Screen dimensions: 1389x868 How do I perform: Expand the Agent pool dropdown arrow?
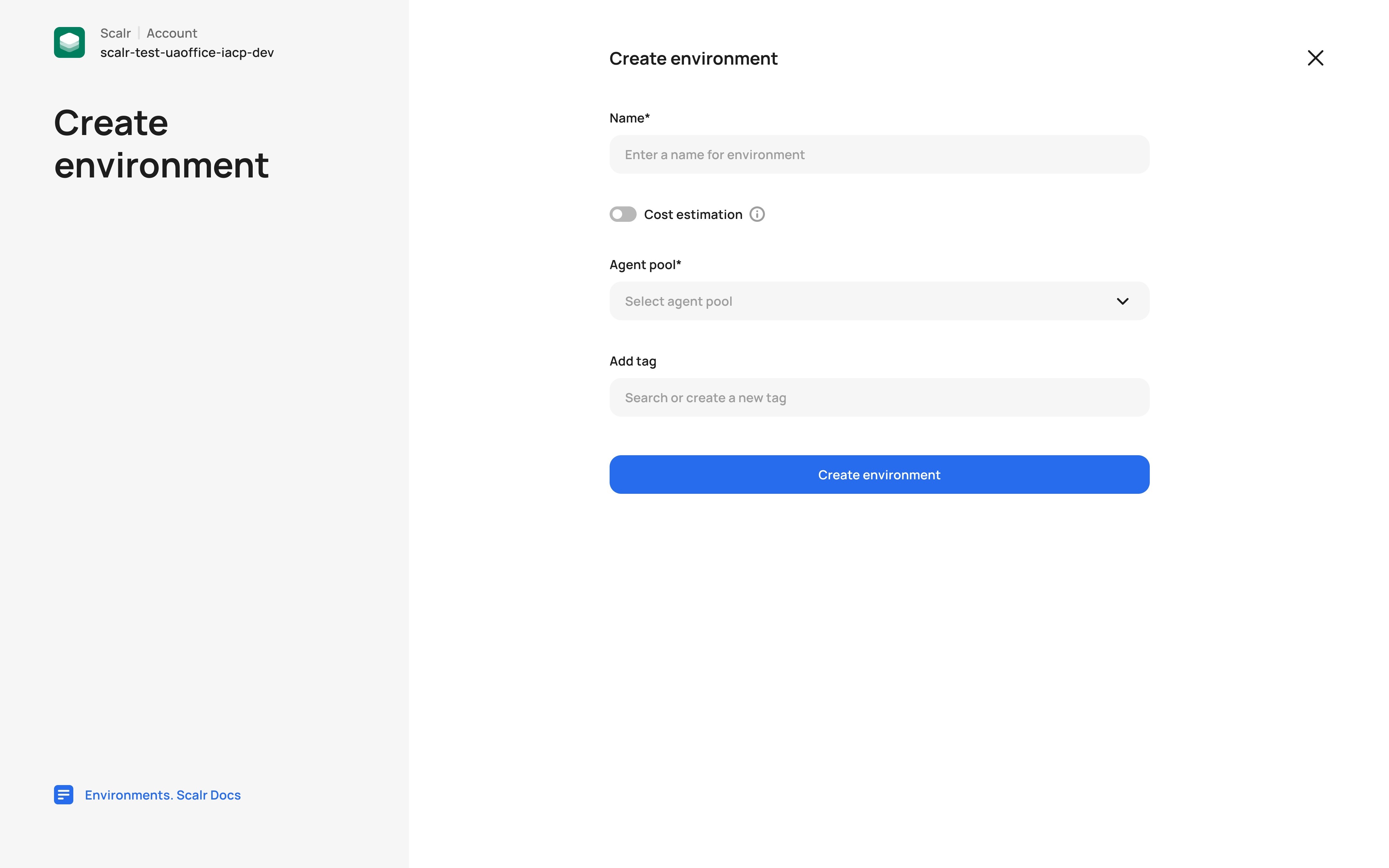pos(1122,302)
